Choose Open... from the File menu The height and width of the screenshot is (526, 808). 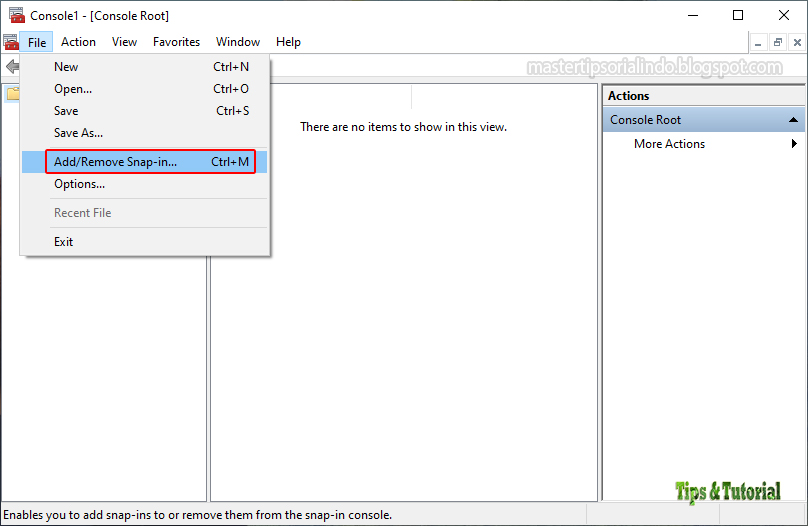[x=145, y=89]
